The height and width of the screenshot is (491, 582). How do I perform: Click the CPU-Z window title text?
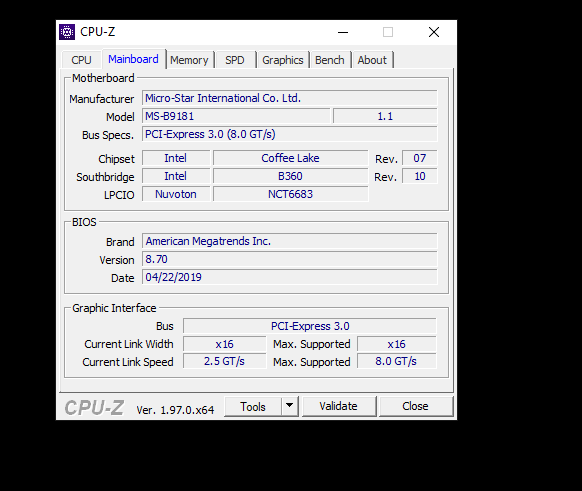(98, 32)
